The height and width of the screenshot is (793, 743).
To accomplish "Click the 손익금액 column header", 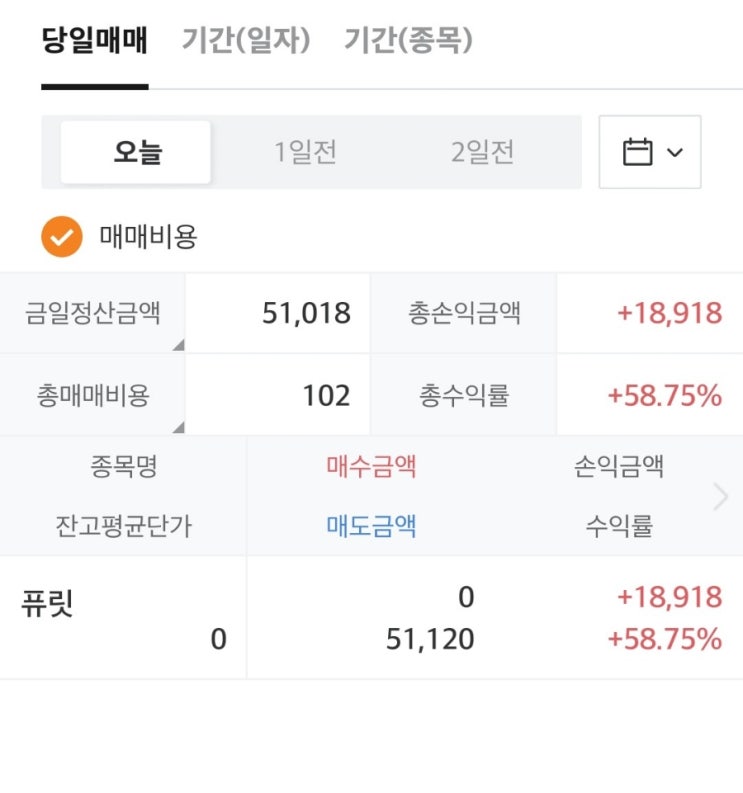I will (619, 466).
